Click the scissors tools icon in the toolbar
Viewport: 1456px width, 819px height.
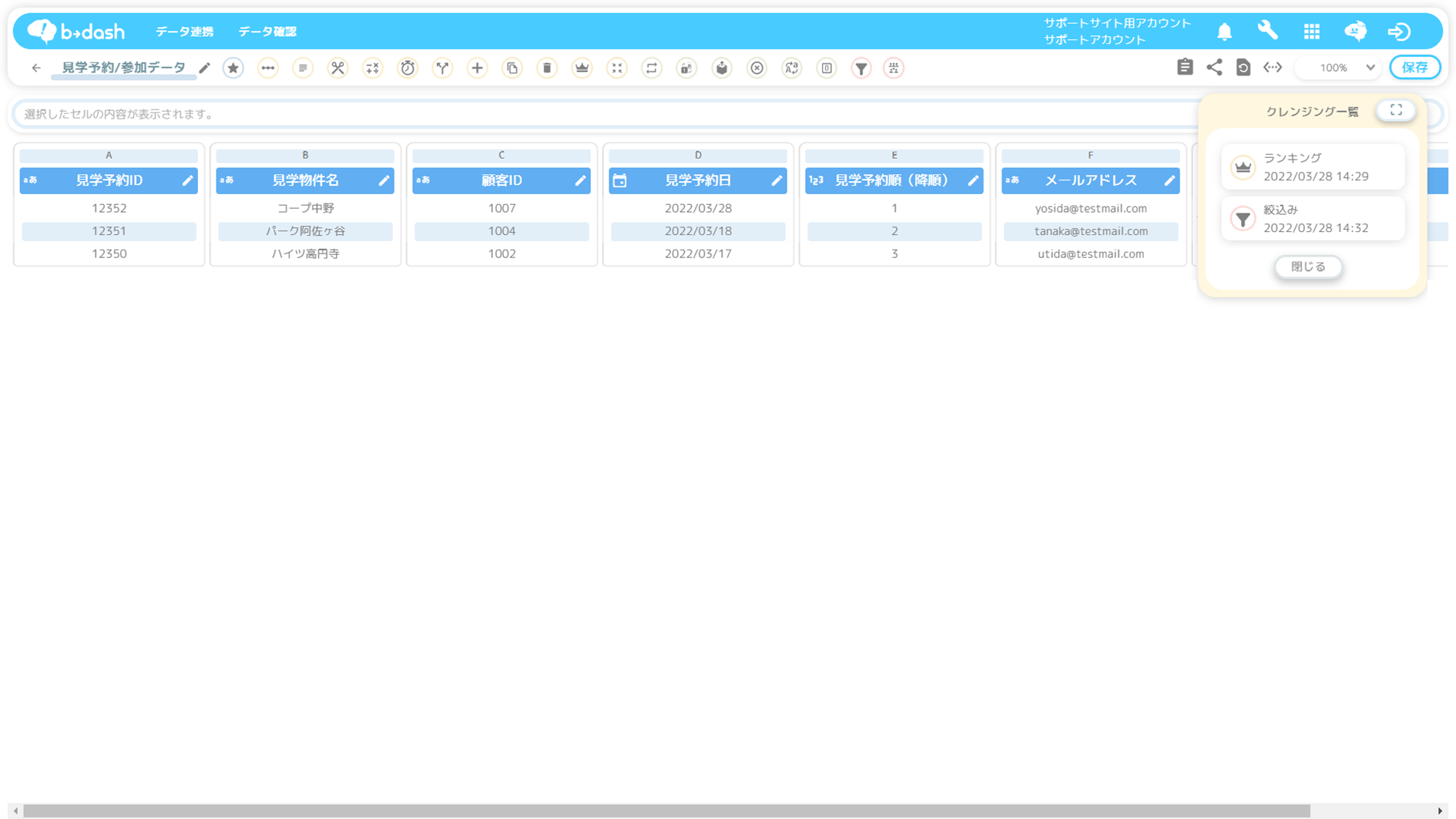(337, 68)
